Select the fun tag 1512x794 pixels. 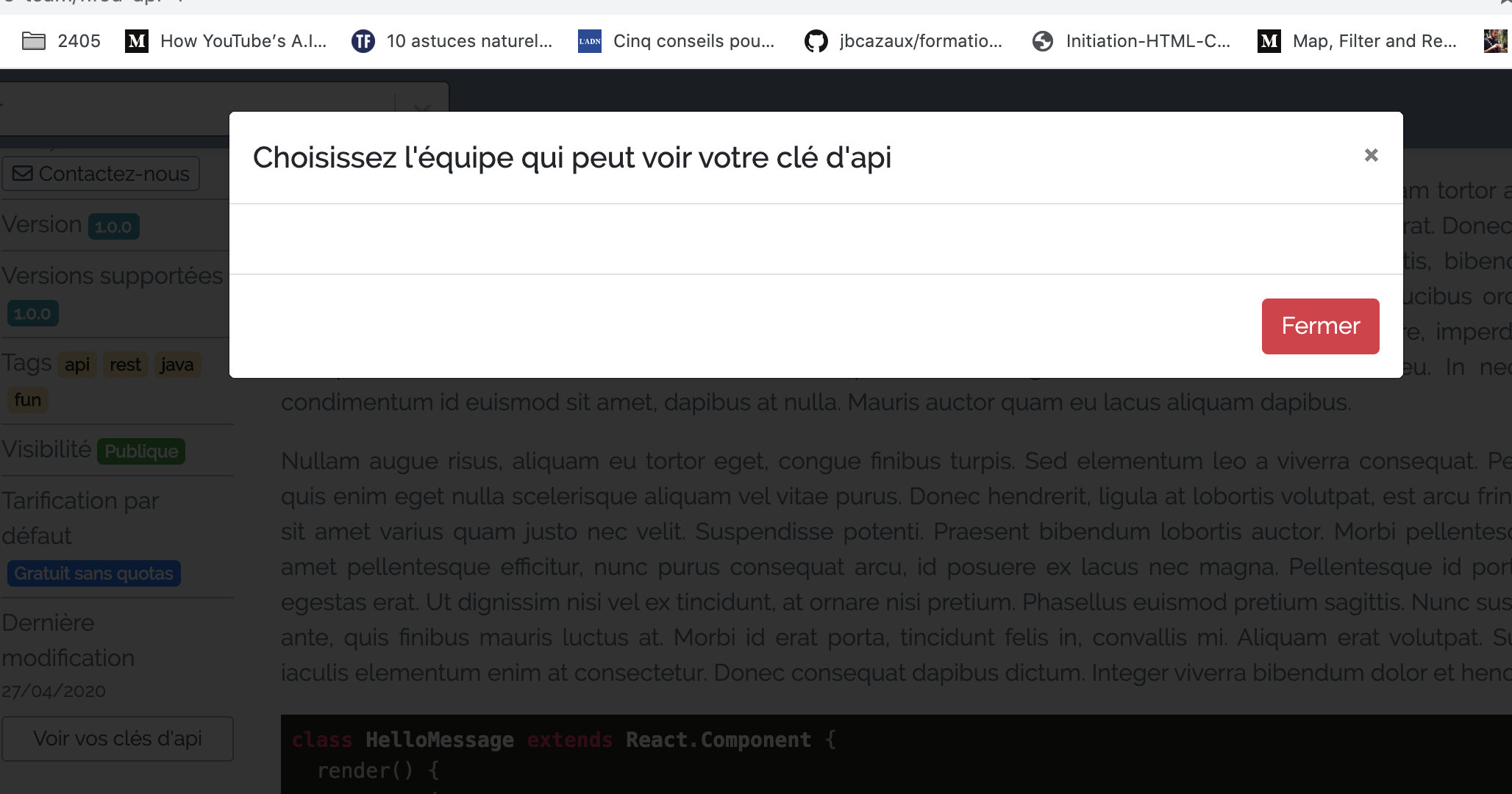(28, 399)
